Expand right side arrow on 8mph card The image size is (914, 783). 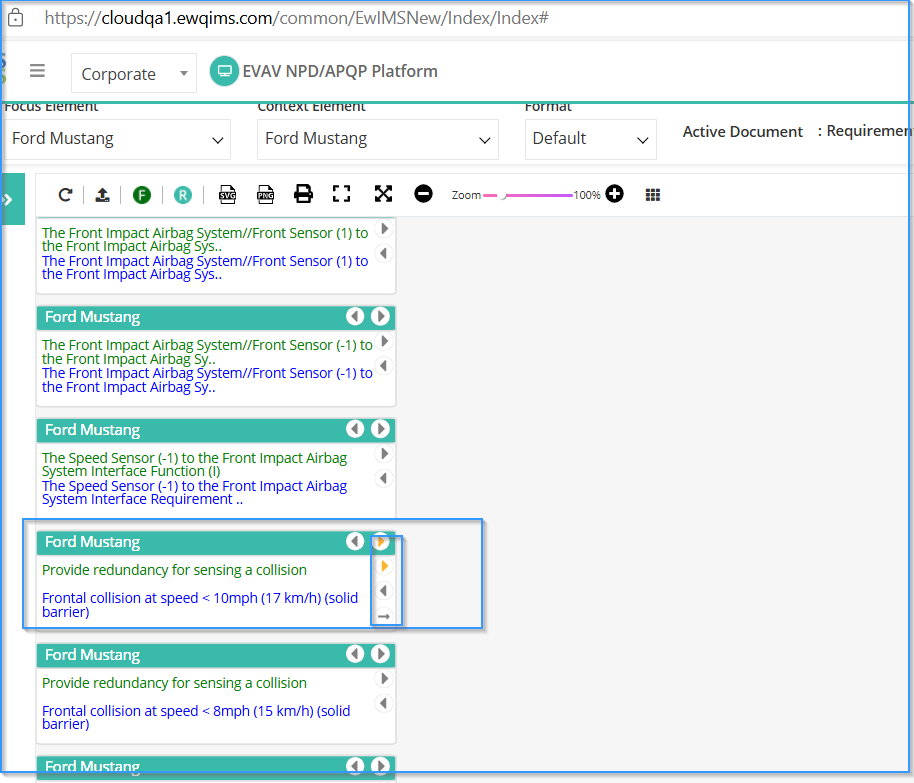(x=384, y=679)
